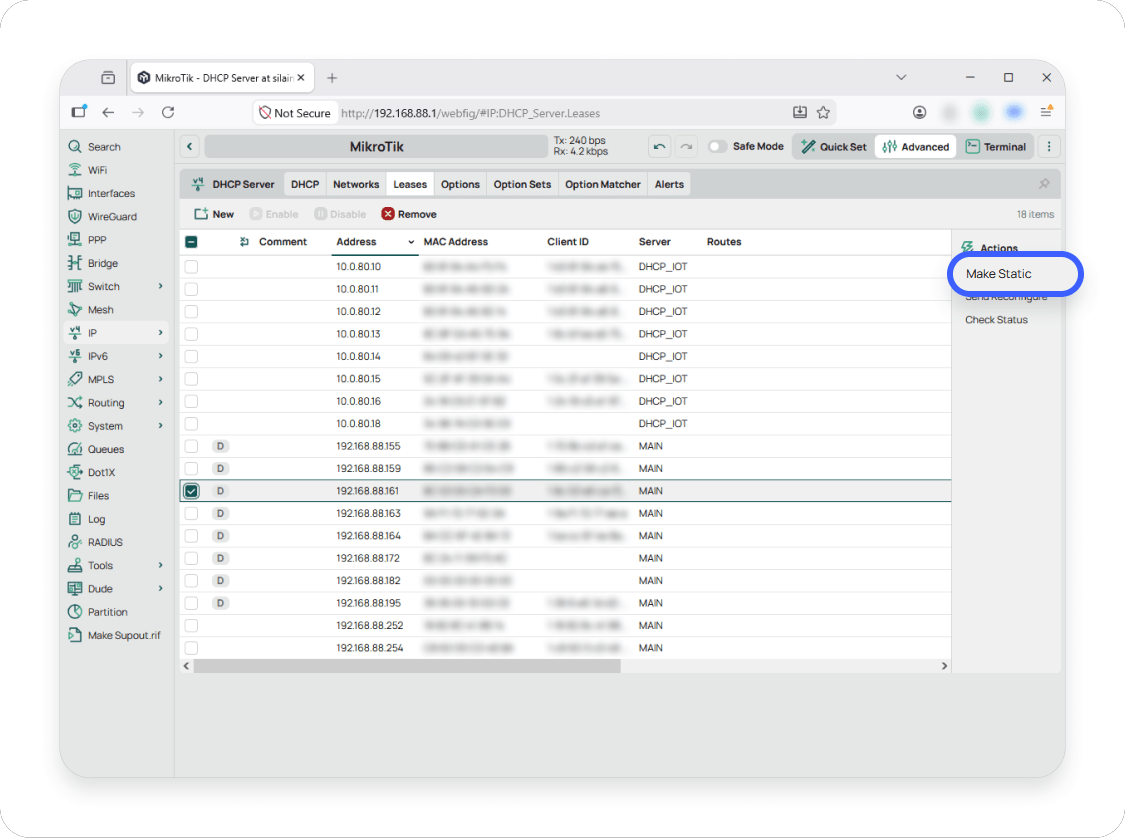This screenshot has height=838, width=1125.
Task: Check the box for lease 192.168.88.254
Action: [191, 648]
